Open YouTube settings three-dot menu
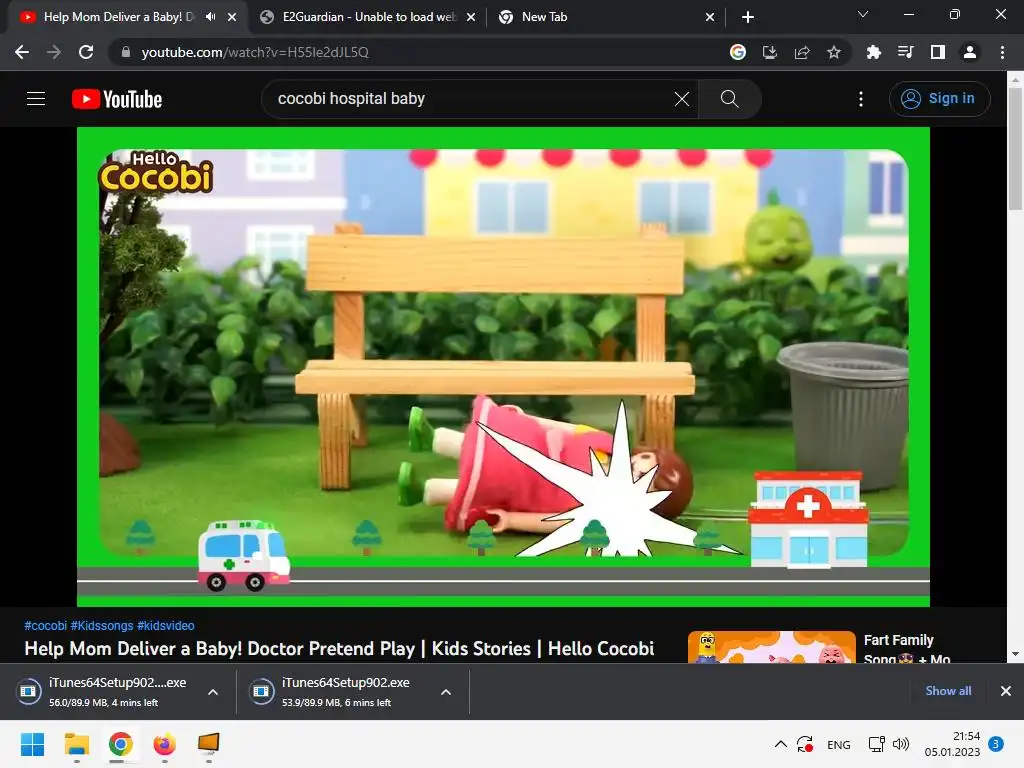1024x768 pixels. pyautogui.click(x=861, y=99)
